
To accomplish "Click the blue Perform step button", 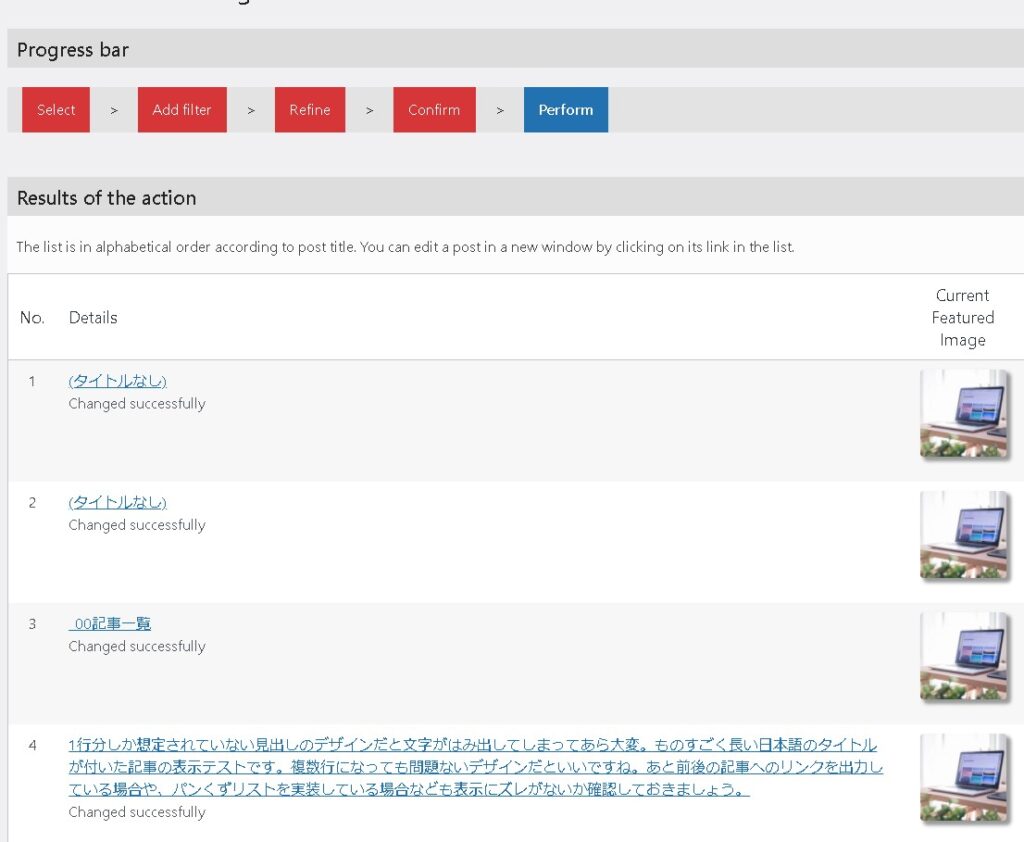I will [566, 110].
